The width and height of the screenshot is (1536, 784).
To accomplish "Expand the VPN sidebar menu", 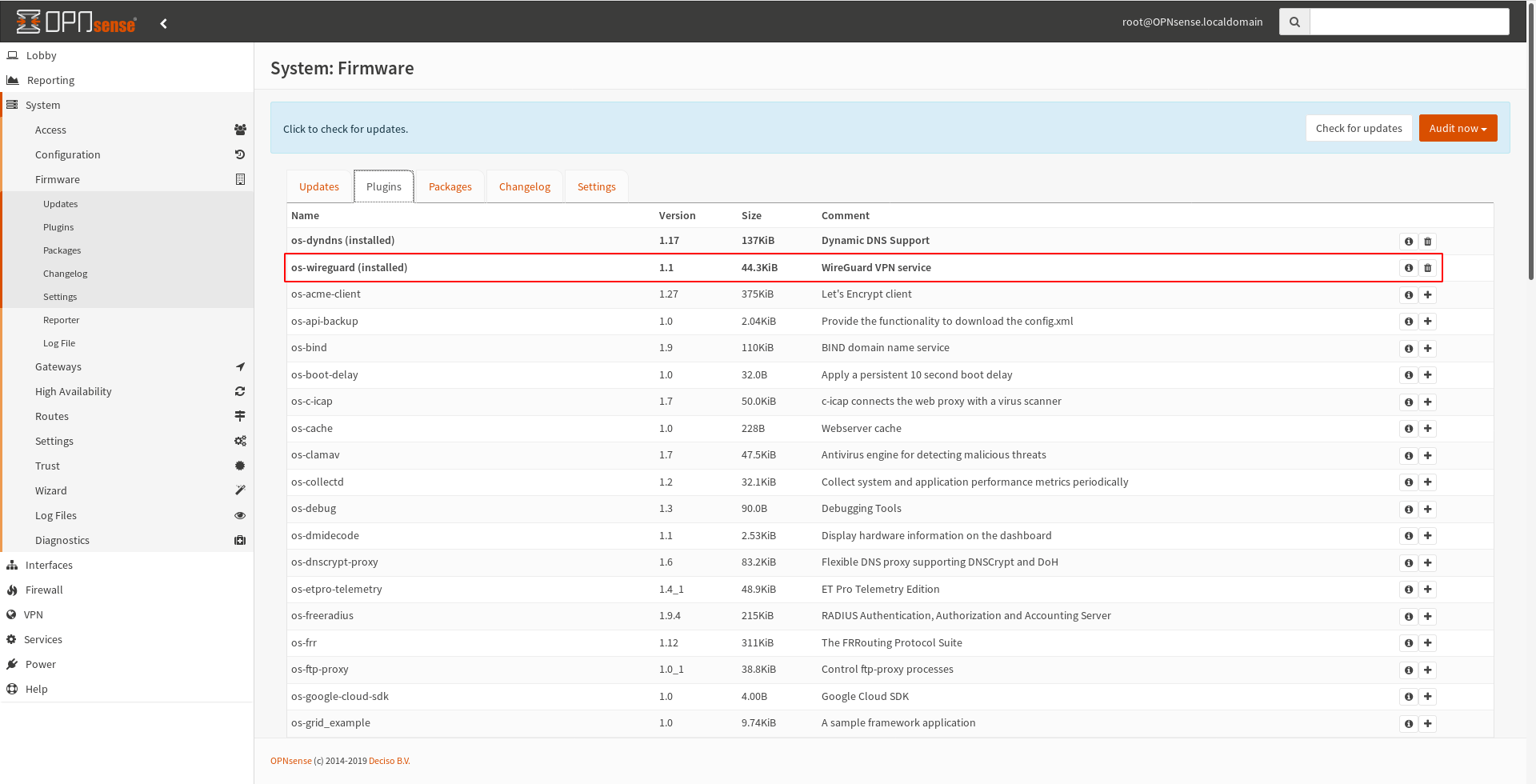I will coord(34,614).
